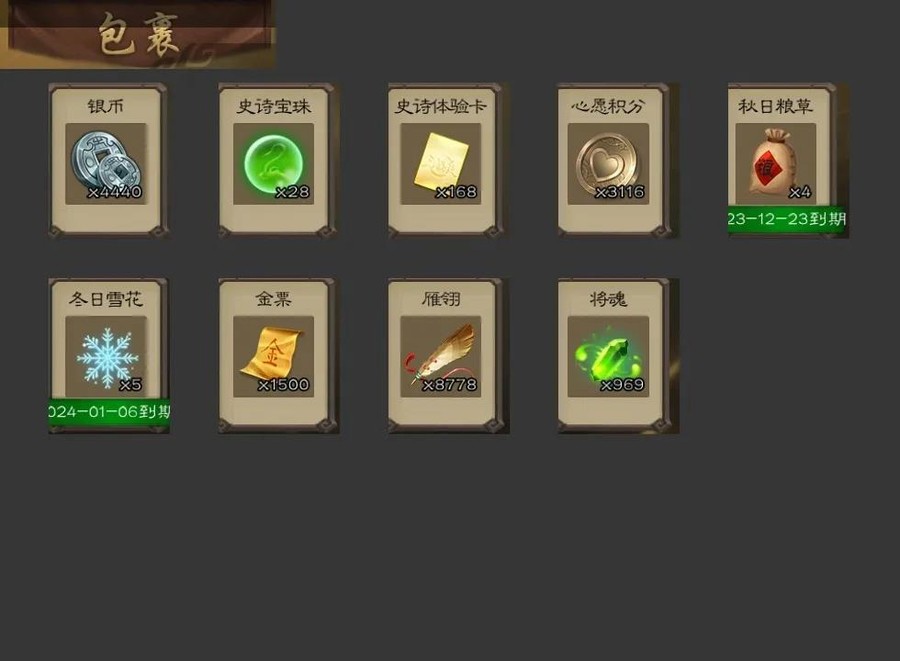900x661 pixels.
Task: Click the 包裹 inventory title banner
Action: (138, 34)
